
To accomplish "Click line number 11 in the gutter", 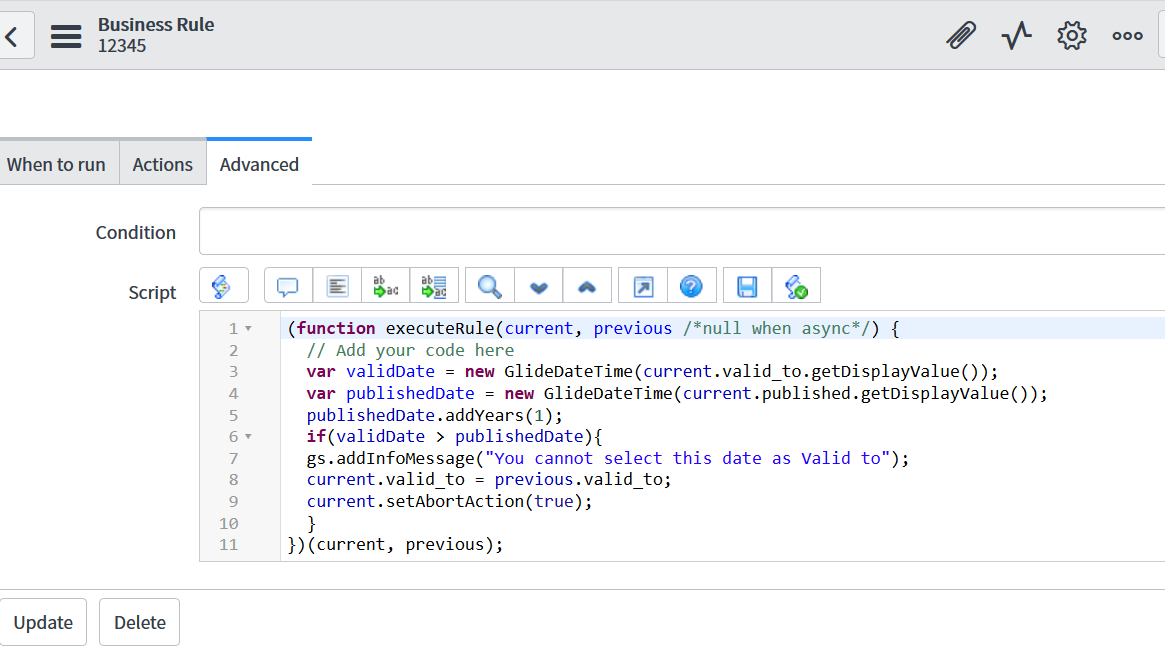I will click(x=229, y=544).
